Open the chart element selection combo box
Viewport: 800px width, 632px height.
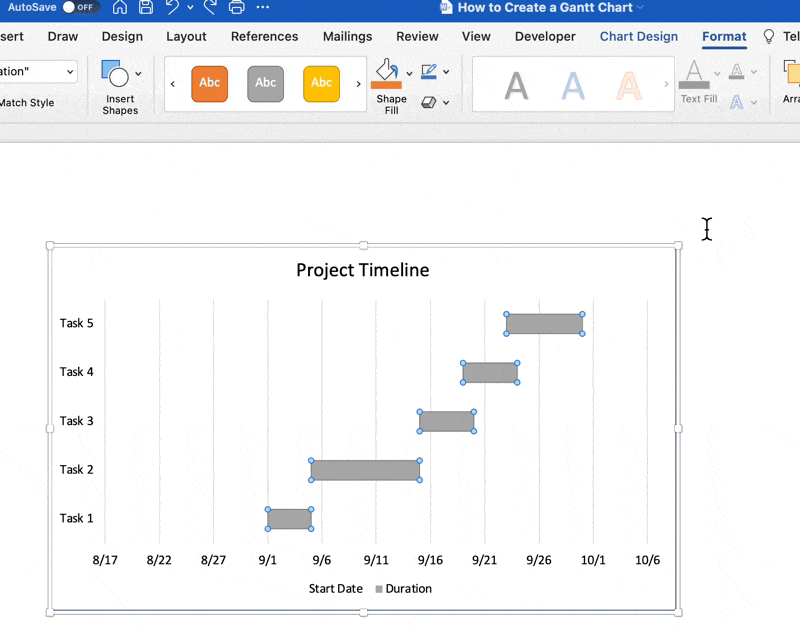coord(38,71)
